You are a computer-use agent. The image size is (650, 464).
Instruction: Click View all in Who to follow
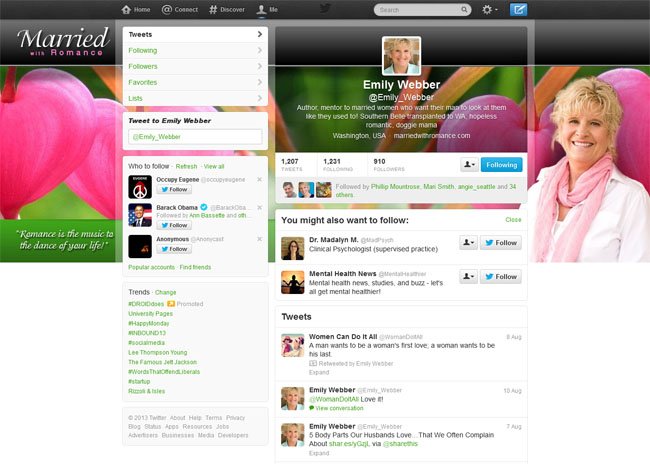pyautogui.click(x=214, y=166)
